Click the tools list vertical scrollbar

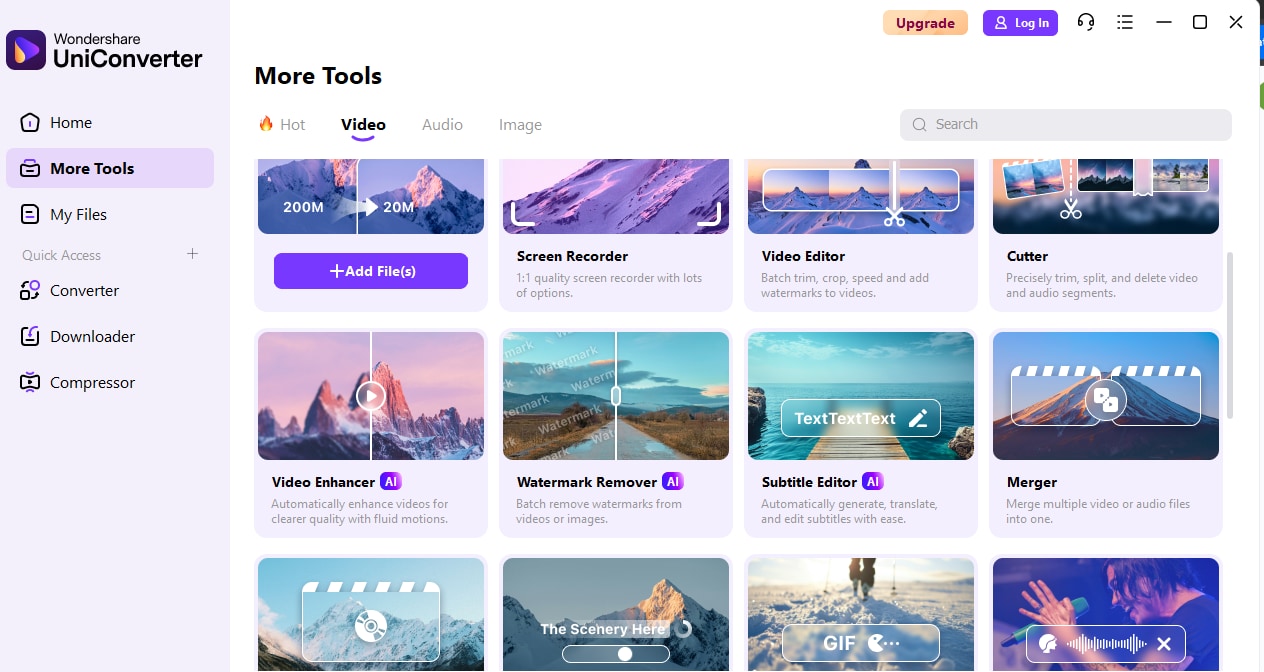tap(1230, 335)
